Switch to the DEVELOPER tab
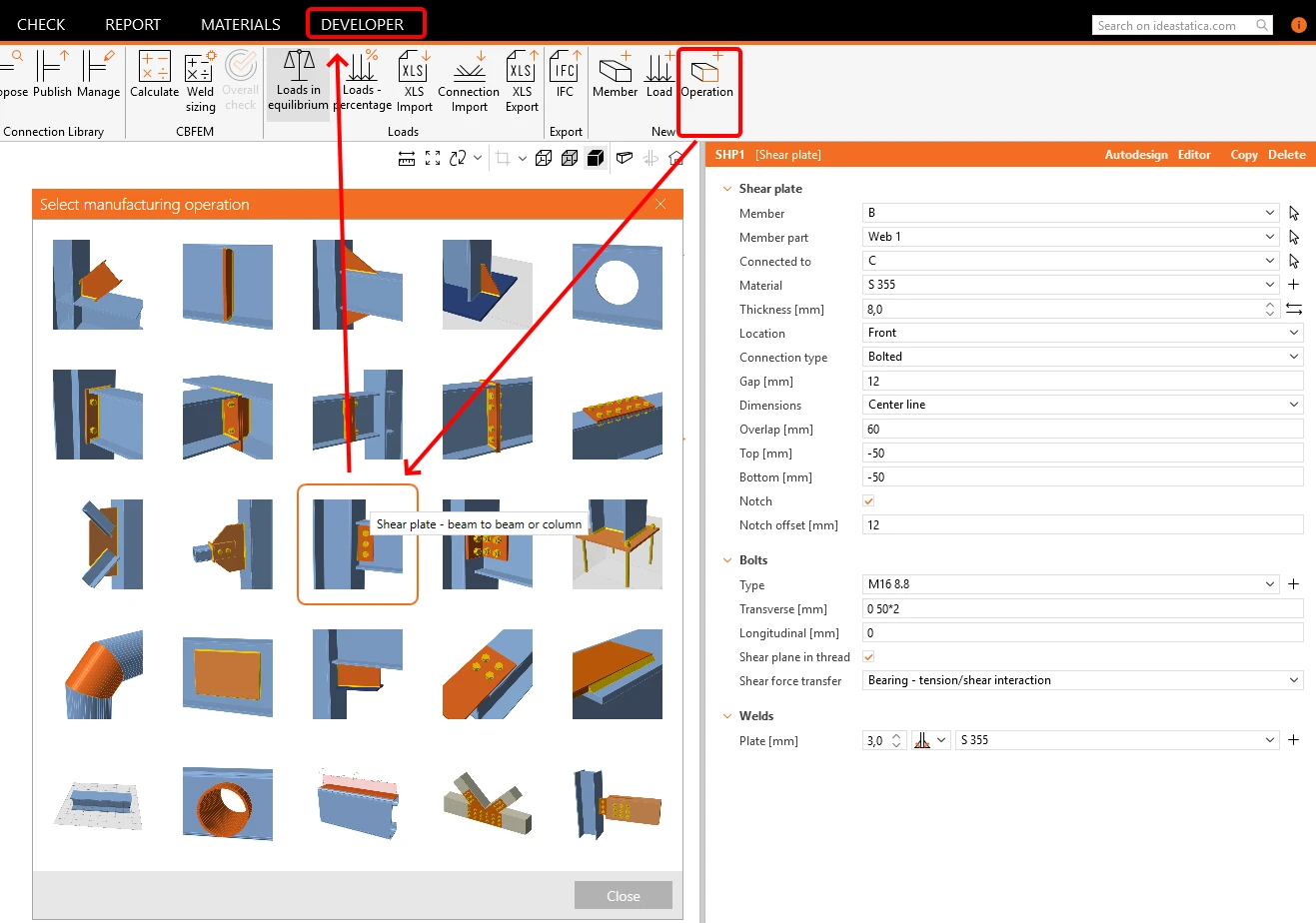Viewport: 1316px width, 923px height. pyautogui.click(x=363, y=24)
